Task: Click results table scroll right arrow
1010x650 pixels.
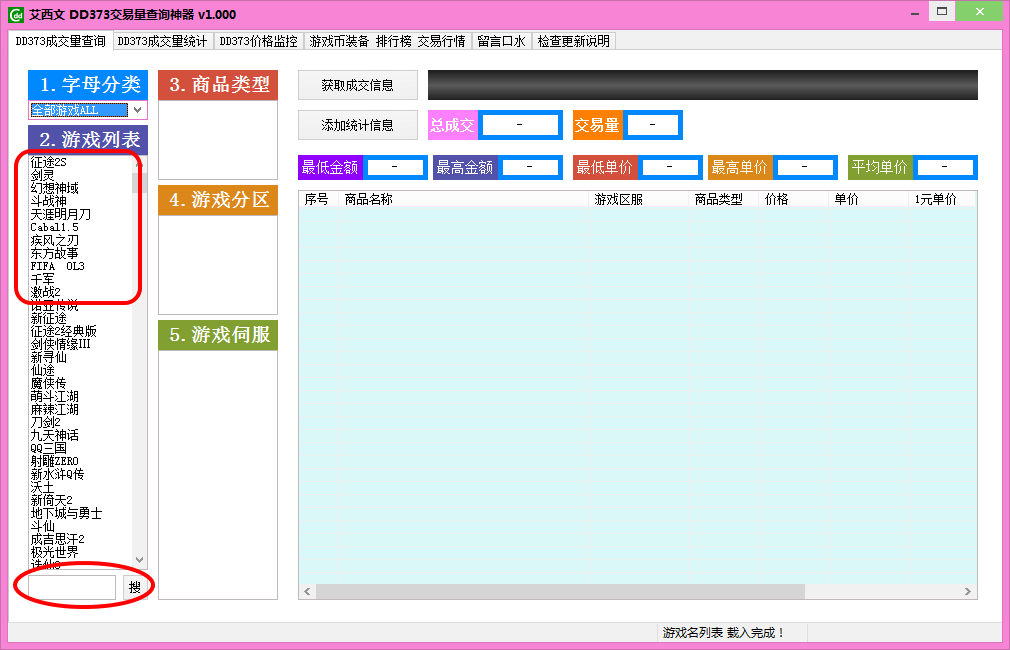Action: click(967, 591)
